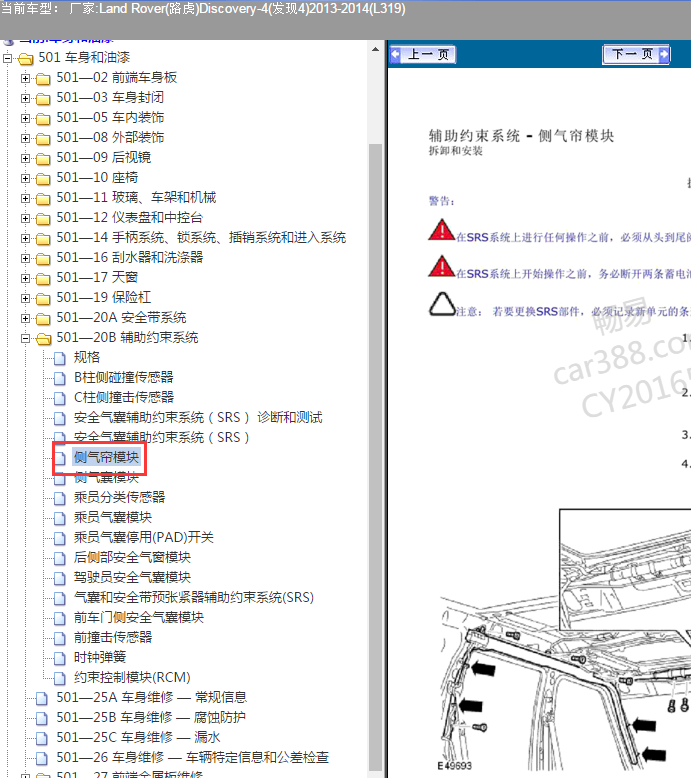Click folder icon of 501—19 保险杠

43,299
